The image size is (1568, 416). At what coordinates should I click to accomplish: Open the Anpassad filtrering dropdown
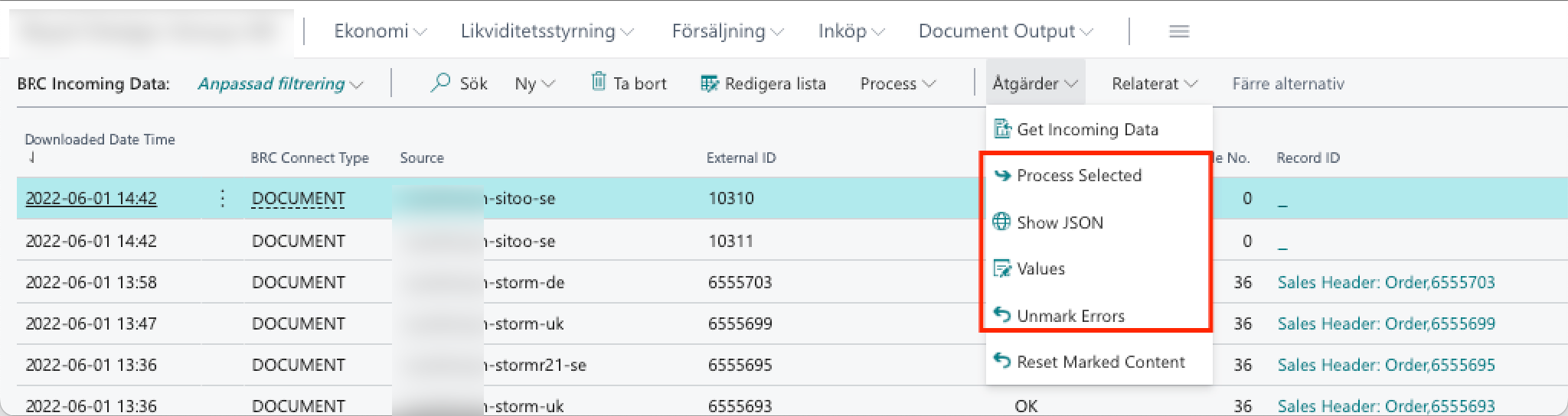[280, 84]
